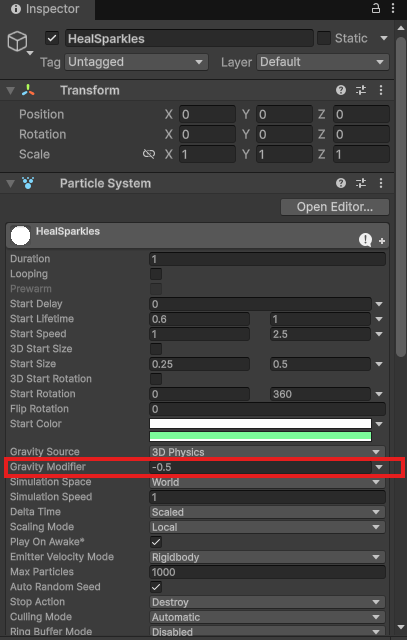
Task: Click the Scale Z field
Action: (x=361, y=154)
